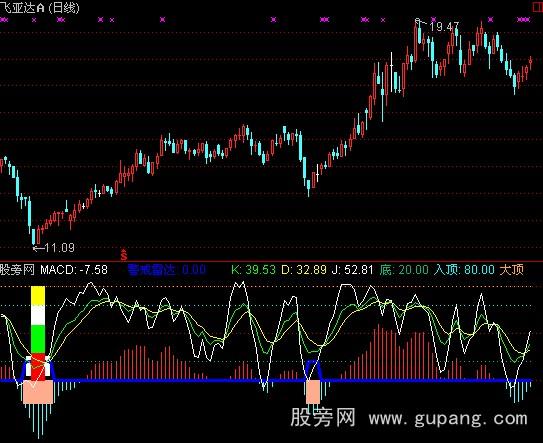
Task: Click the blue 警戒雷达 0.00 indicator label
Action: 167,269
